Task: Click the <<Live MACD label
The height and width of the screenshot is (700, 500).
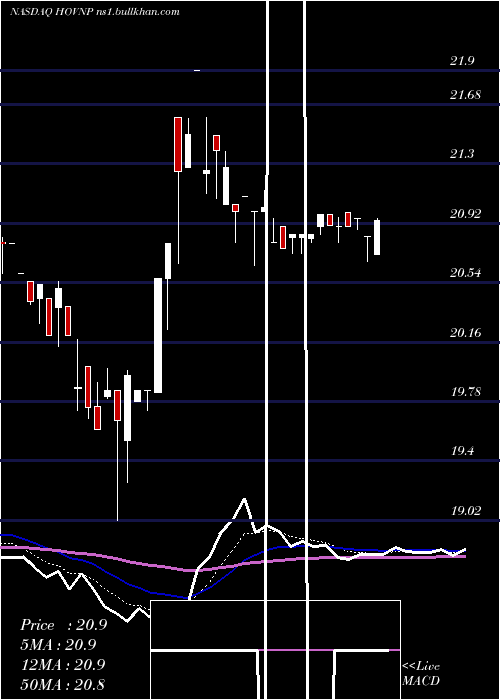Action: pos(421,674)
